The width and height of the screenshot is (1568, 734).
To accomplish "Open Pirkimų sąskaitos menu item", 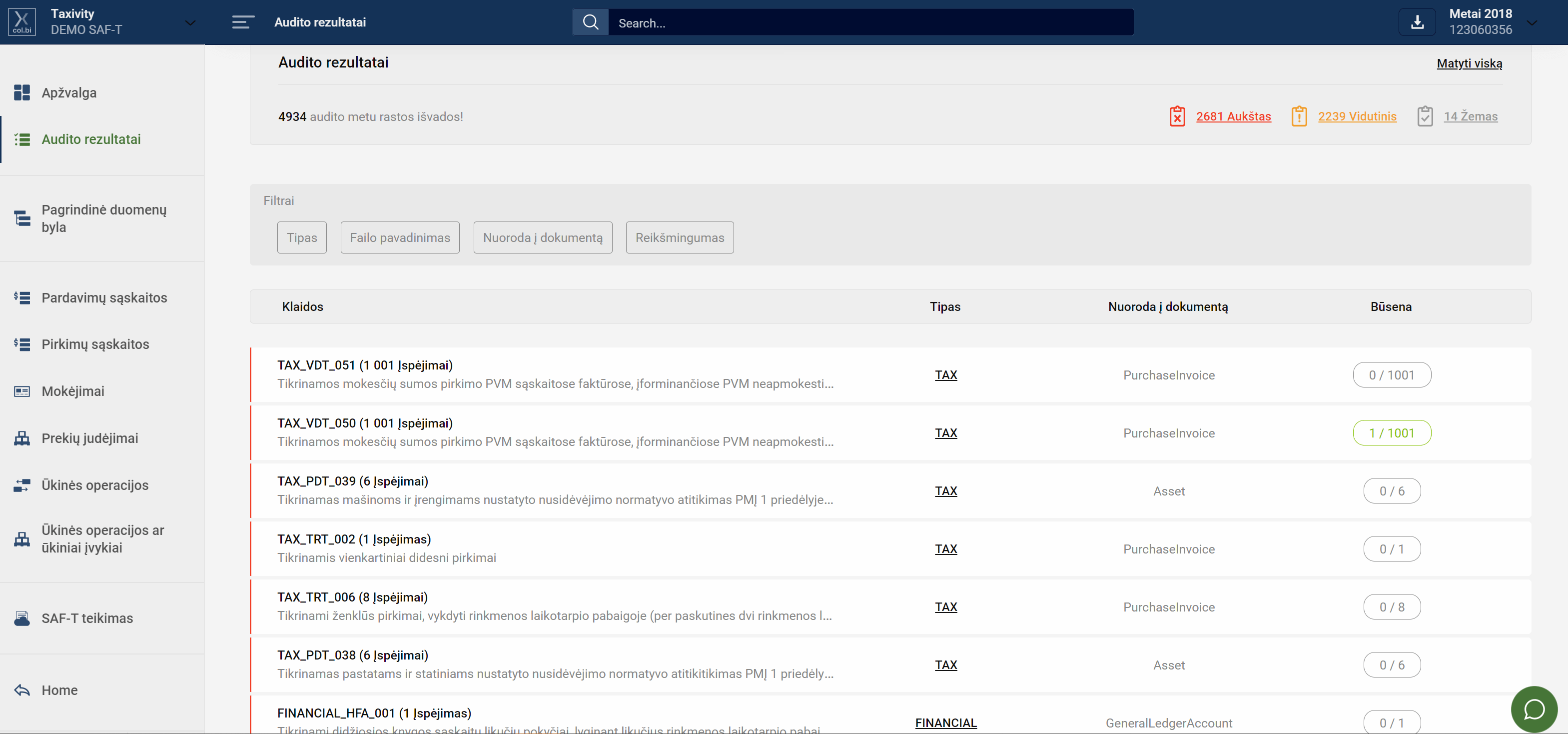I will coord(95,344).
